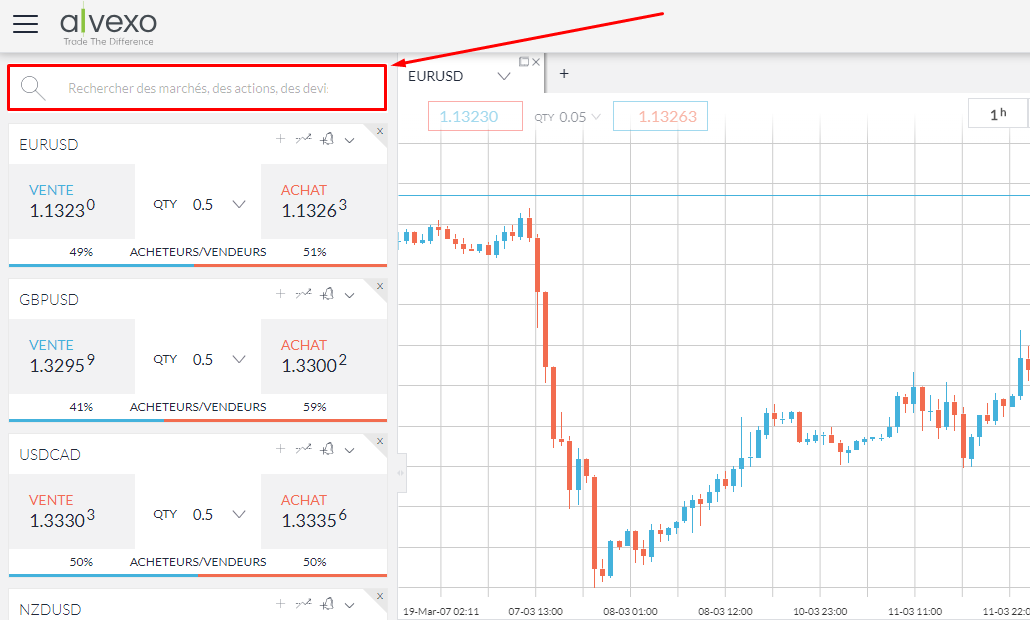The width and height of the screenshot is (1030, 620).
Task: Focus the market search input field
Action: (x=197, y=88)
